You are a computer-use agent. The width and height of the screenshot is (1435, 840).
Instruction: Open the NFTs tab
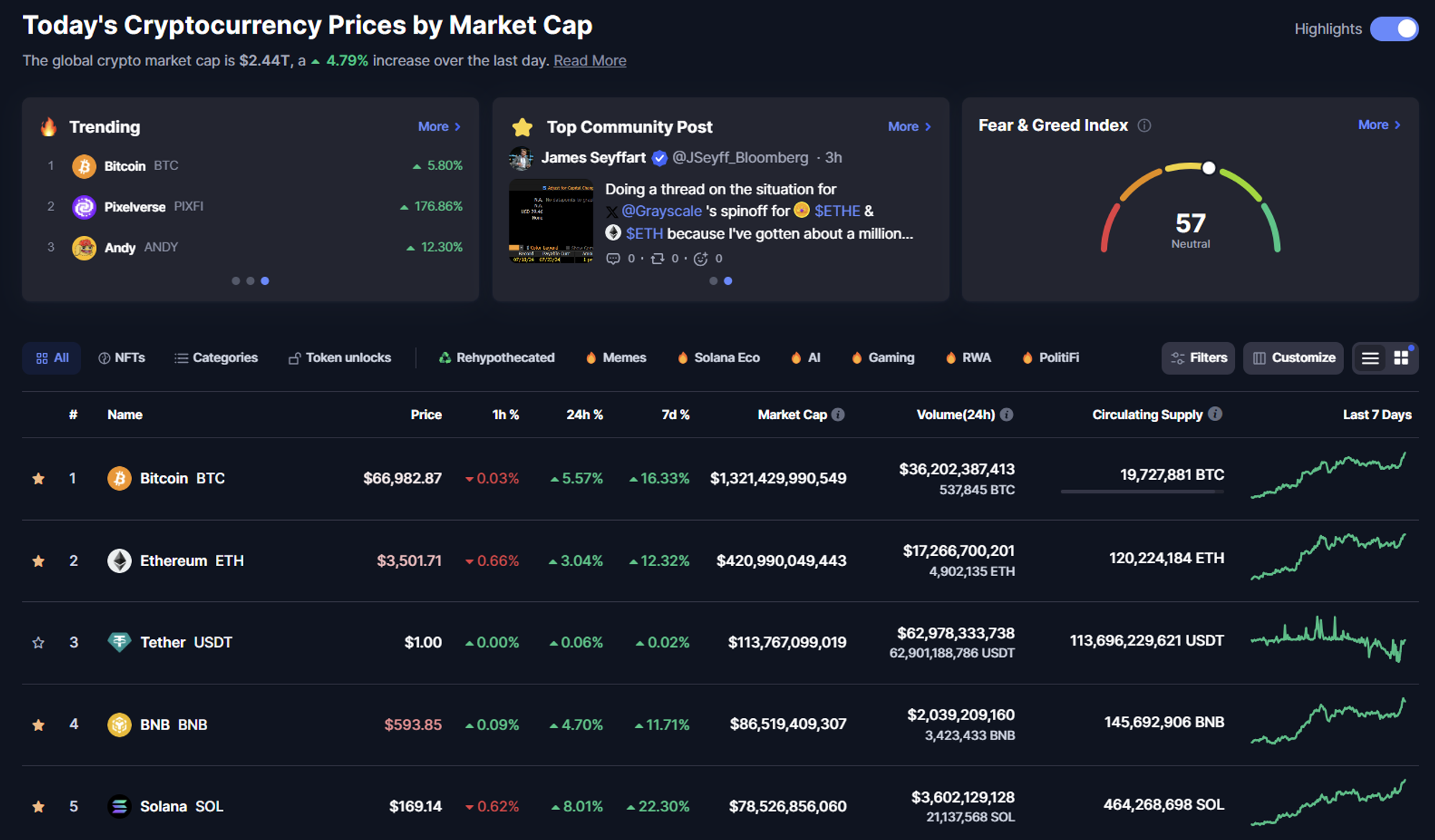[x=122, y=357]
